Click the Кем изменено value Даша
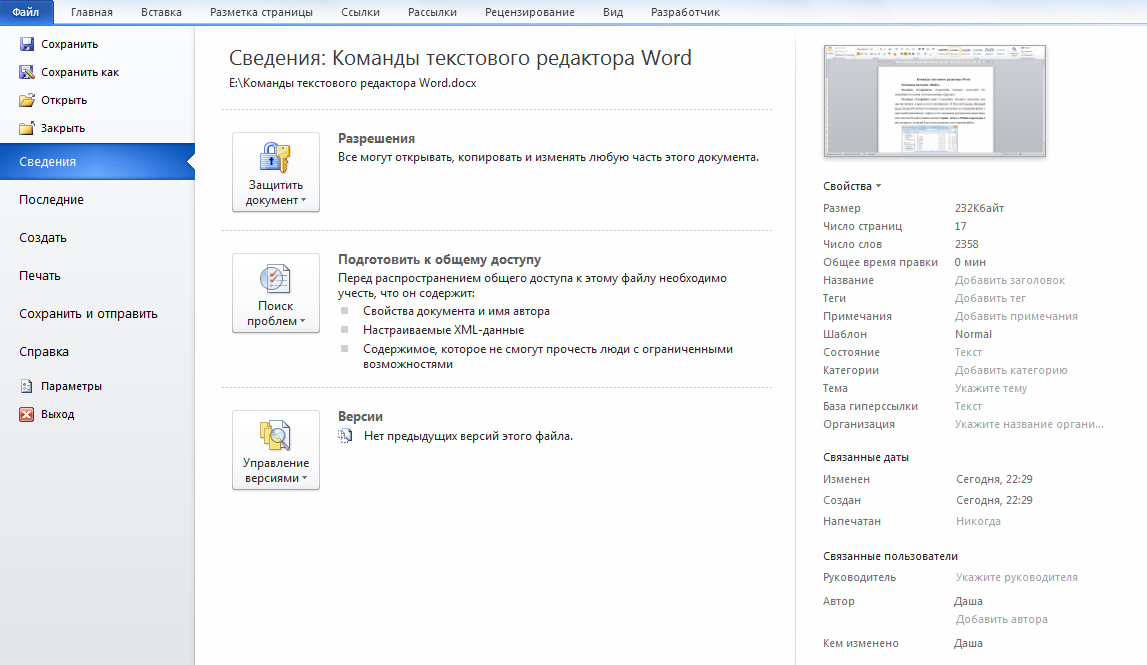Viewport: 1147px width, 665px height. coord(969,644)
